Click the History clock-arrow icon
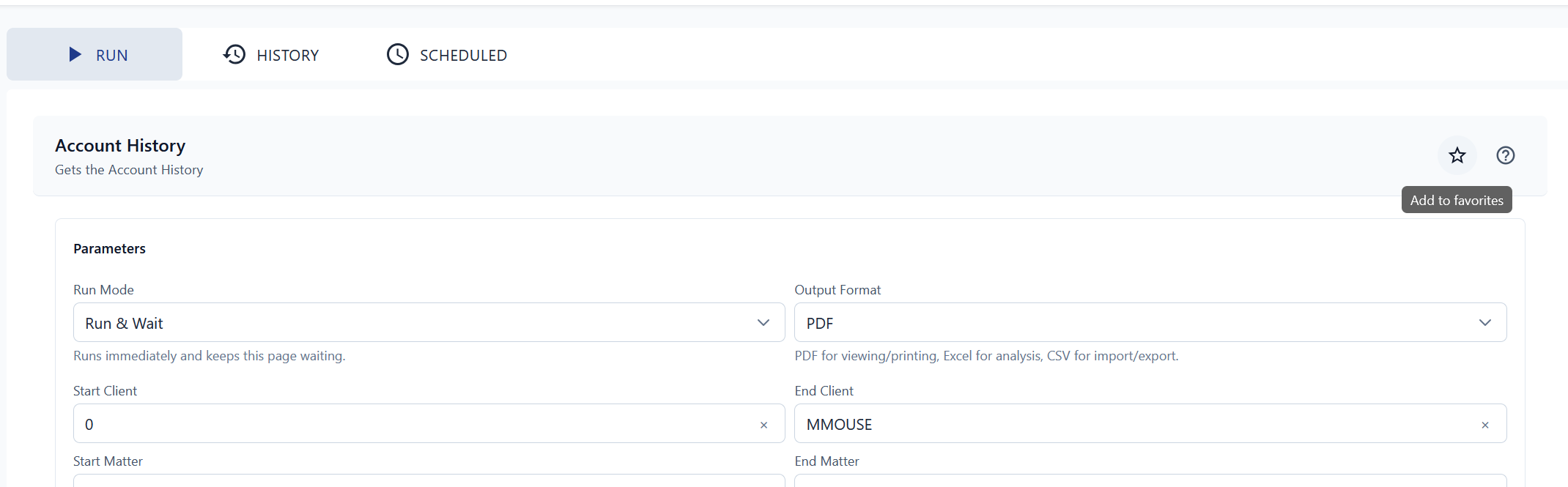Image resolution: width=1568 pixels, height=487 pixels. pos(234,54)
